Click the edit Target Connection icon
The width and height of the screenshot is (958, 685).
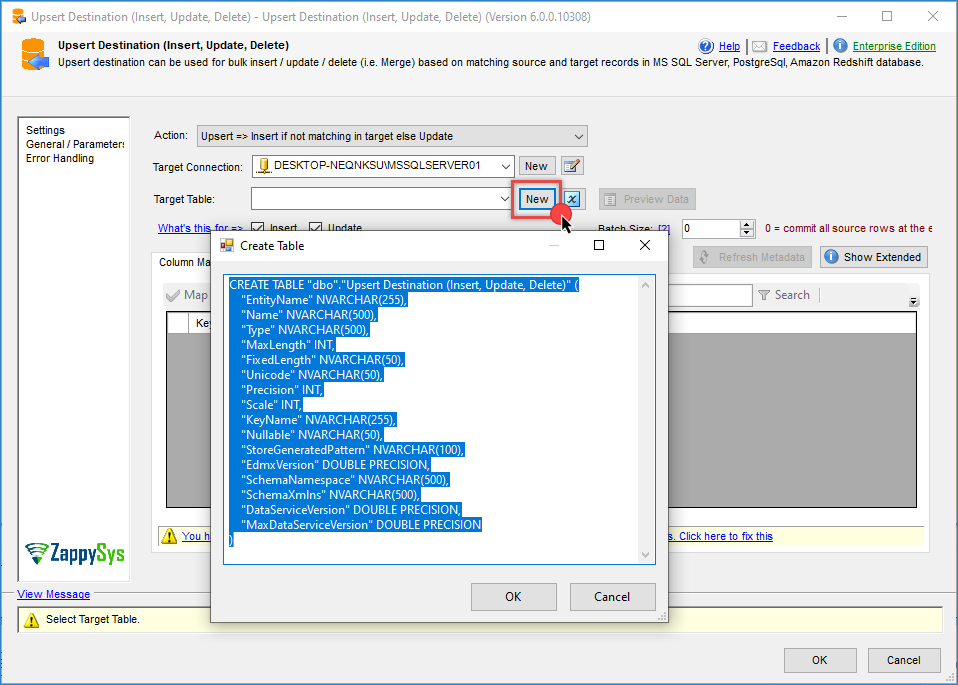tap(572, 166)
